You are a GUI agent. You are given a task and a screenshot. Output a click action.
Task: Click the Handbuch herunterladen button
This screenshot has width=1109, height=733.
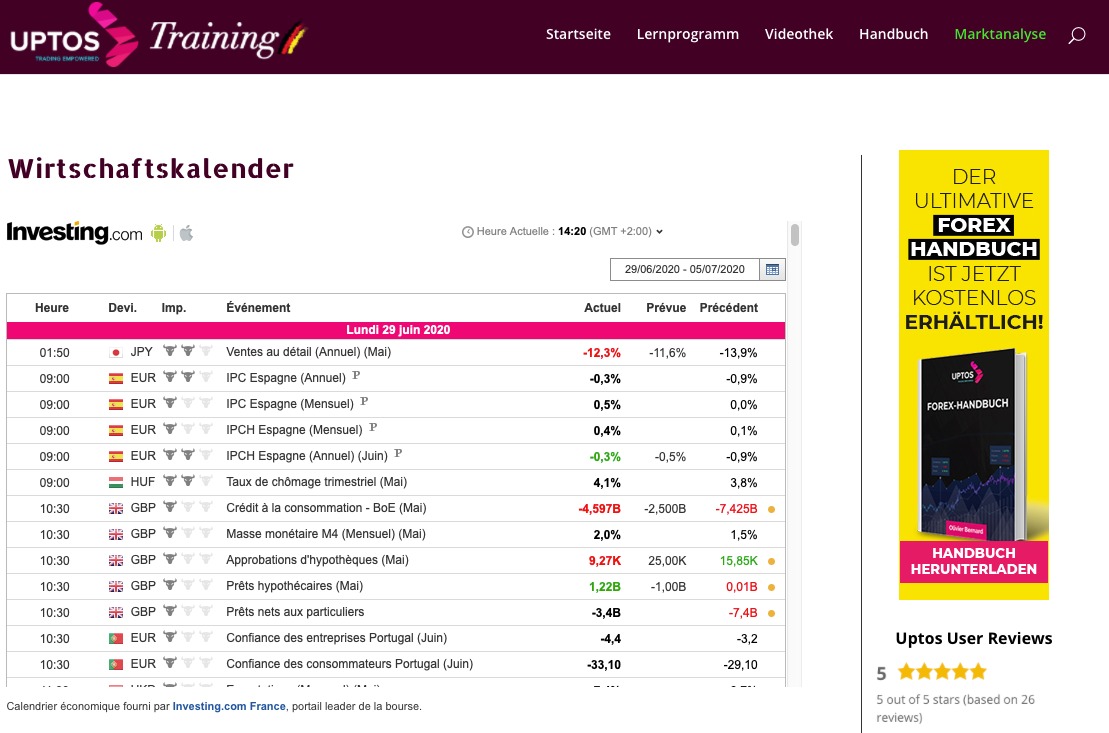[x=974, y=561]
